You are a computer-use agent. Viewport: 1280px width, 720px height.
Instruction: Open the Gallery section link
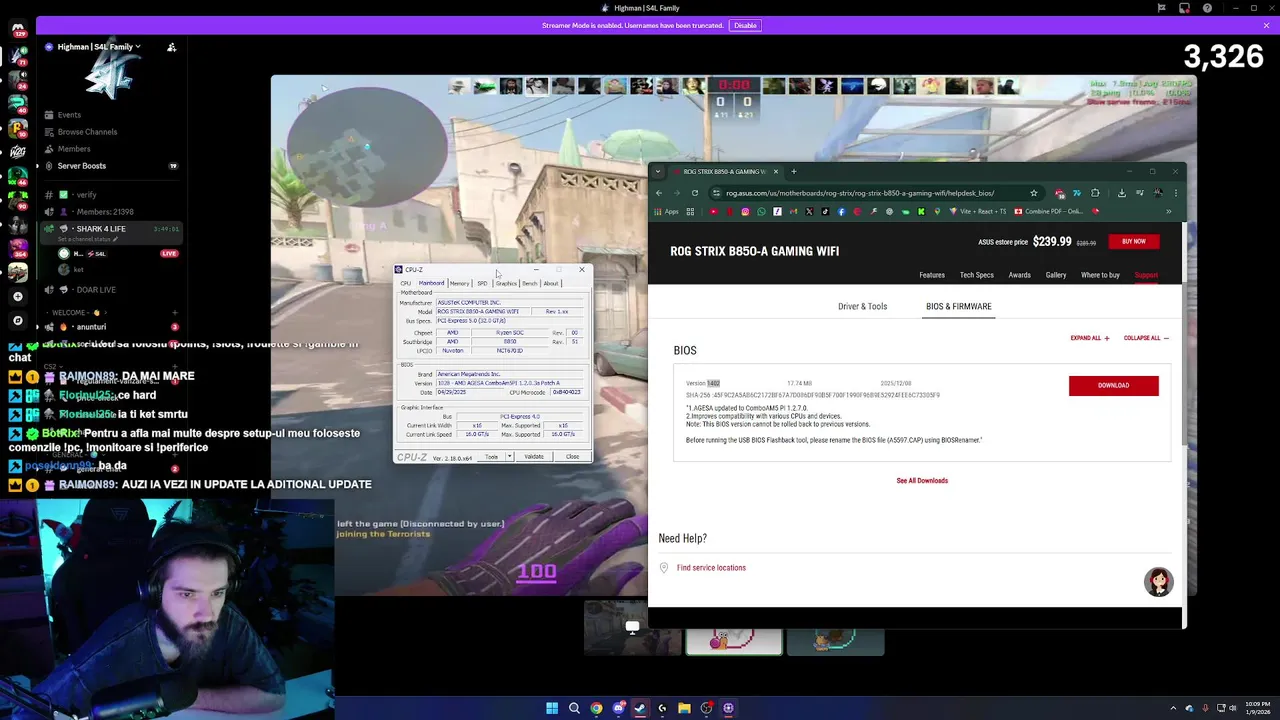1056,275
